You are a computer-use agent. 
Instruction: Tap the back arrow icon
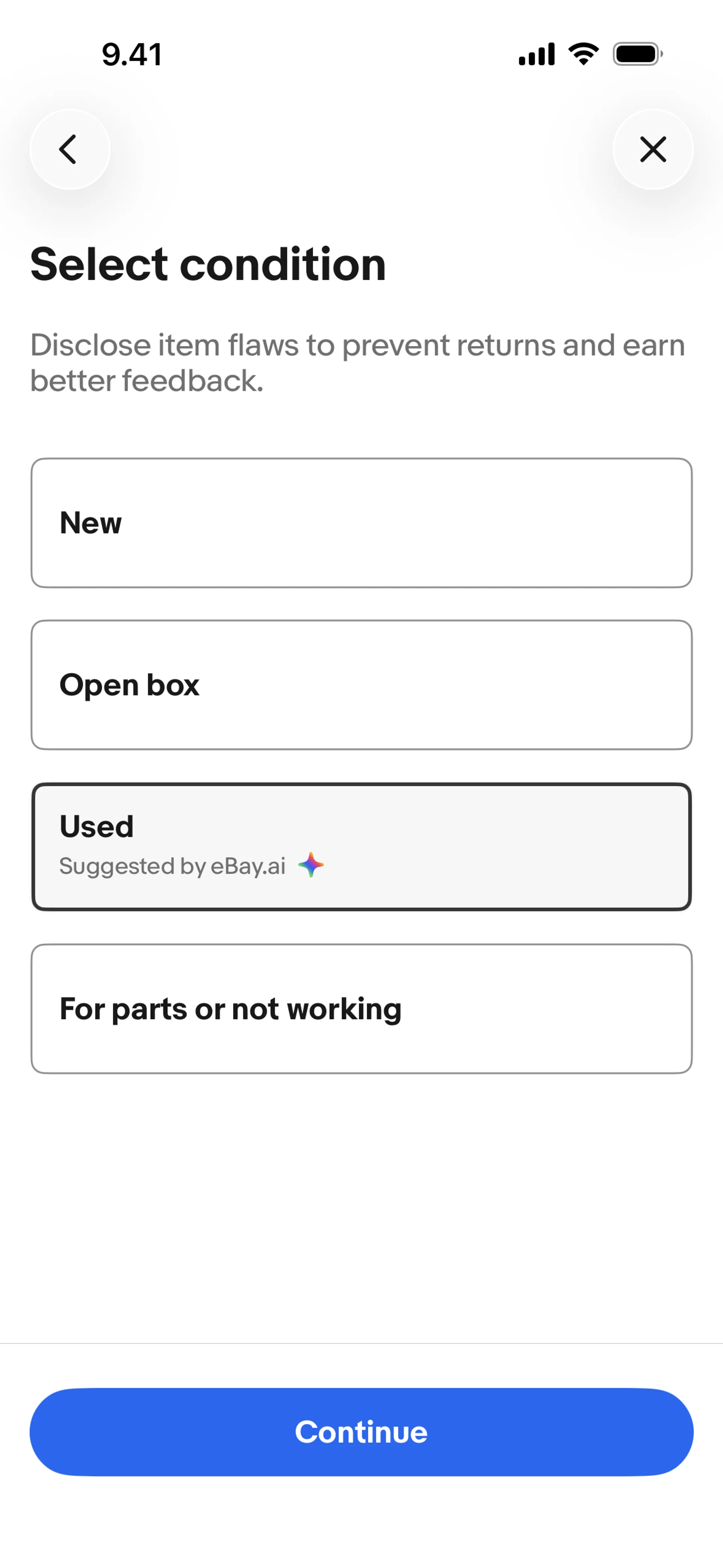(x=69, y=149)
